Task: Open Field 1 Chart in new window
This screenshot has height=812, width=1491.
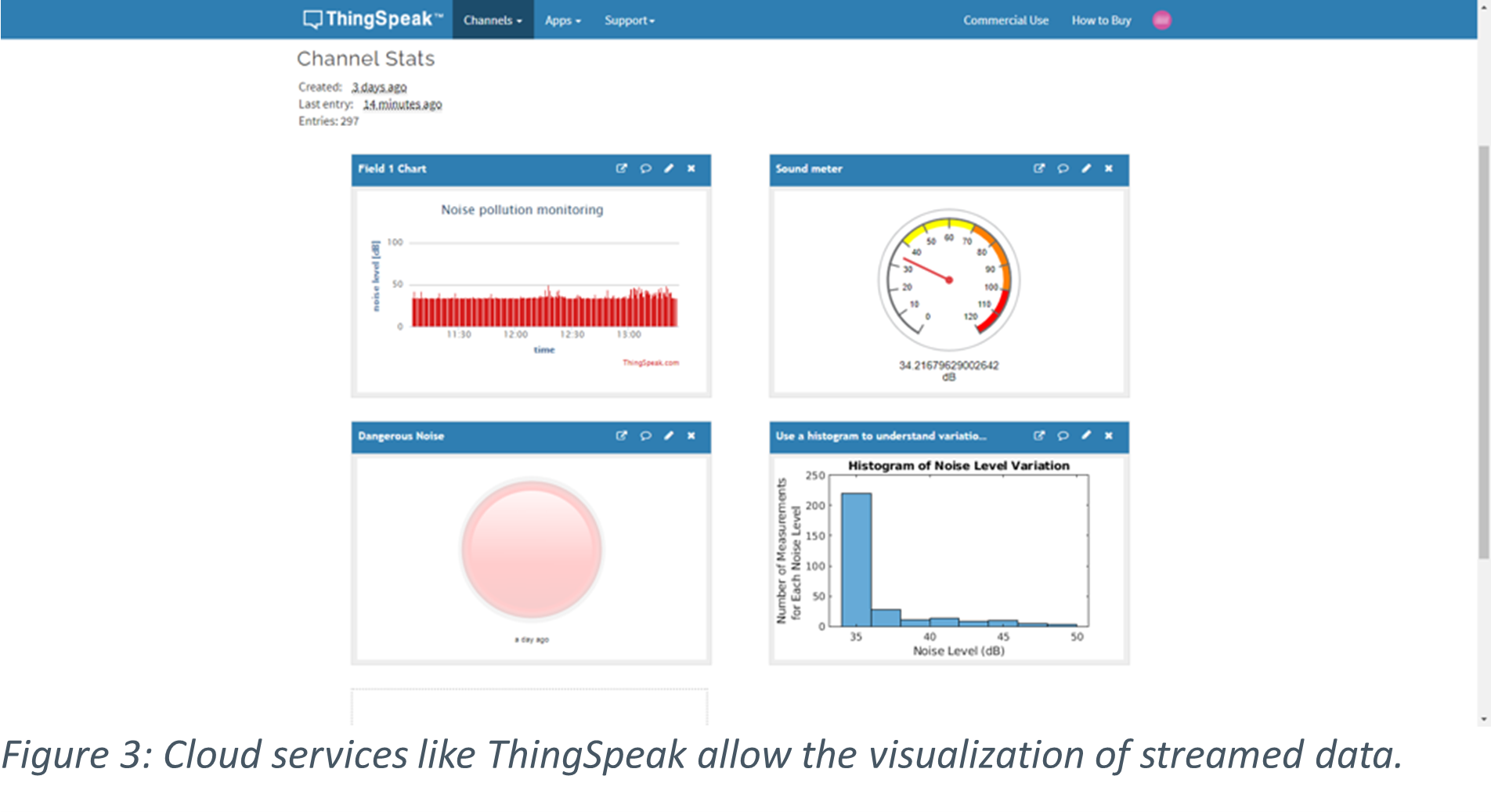Action: pyautogui.click(x=621, y=168)
